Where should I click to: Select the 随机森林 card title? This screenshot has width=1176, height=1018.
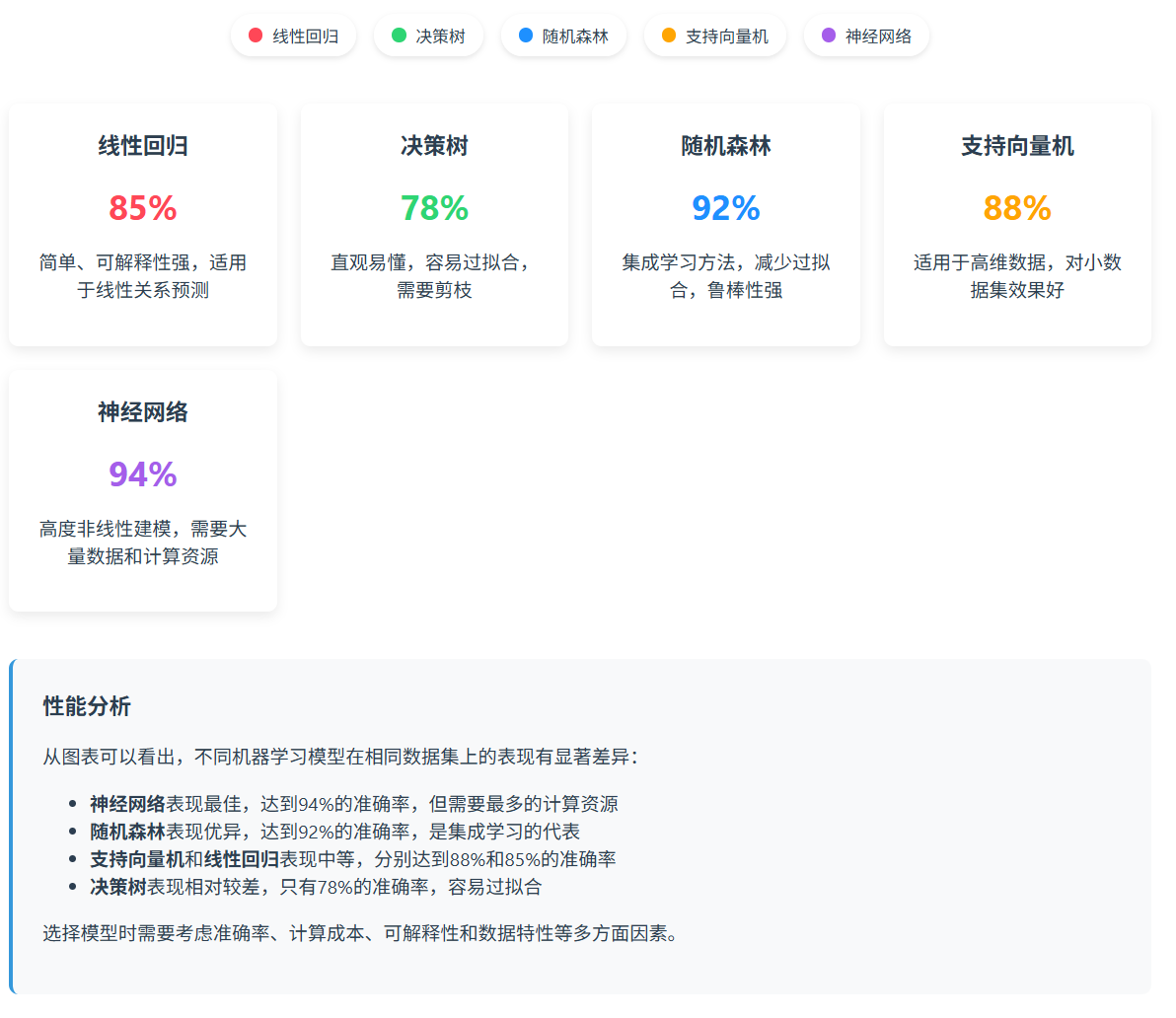coord(726,145)
